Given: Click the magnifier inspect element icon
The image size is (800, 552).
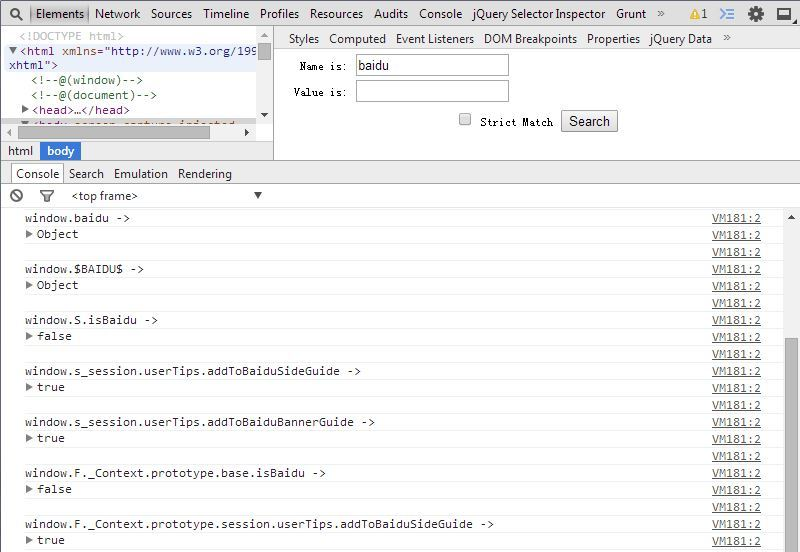Looking at the screenshot, I should 16,14.
